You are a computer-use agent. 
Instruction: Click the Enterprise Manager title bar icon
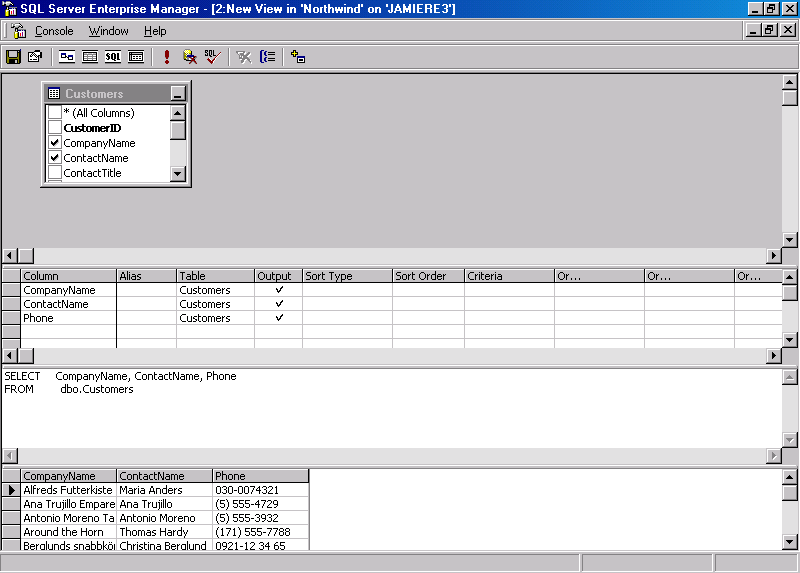(10, 9)
